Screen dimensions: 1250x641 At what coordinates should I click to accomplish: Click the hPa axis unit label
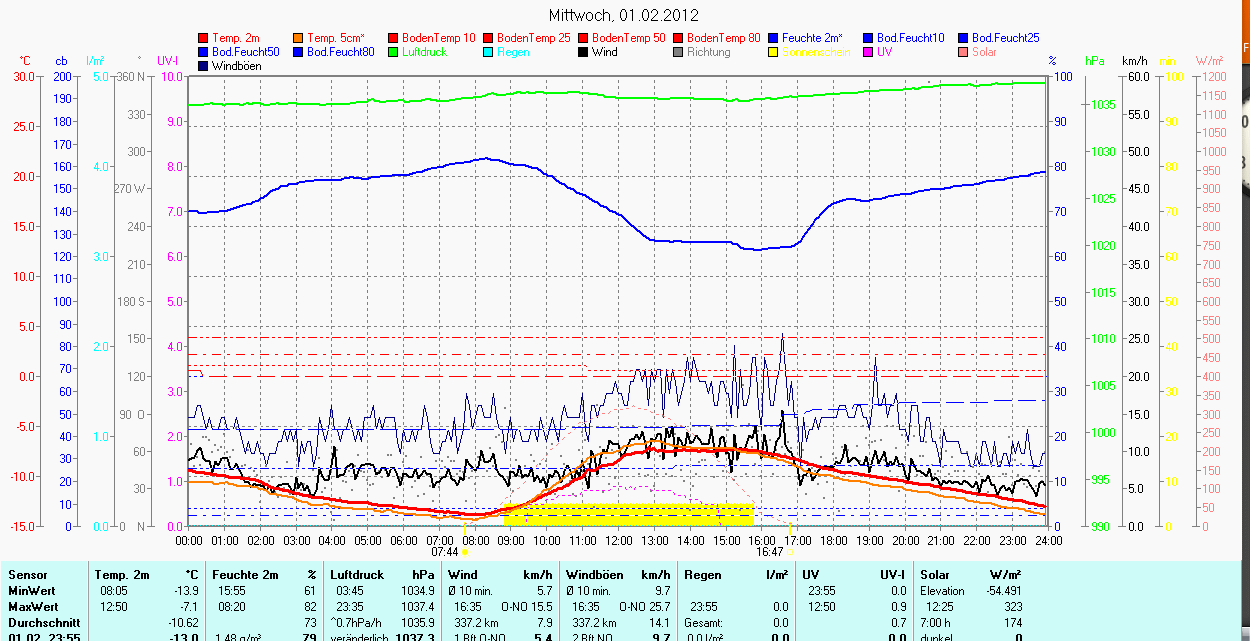click(x=1095, y=61)
